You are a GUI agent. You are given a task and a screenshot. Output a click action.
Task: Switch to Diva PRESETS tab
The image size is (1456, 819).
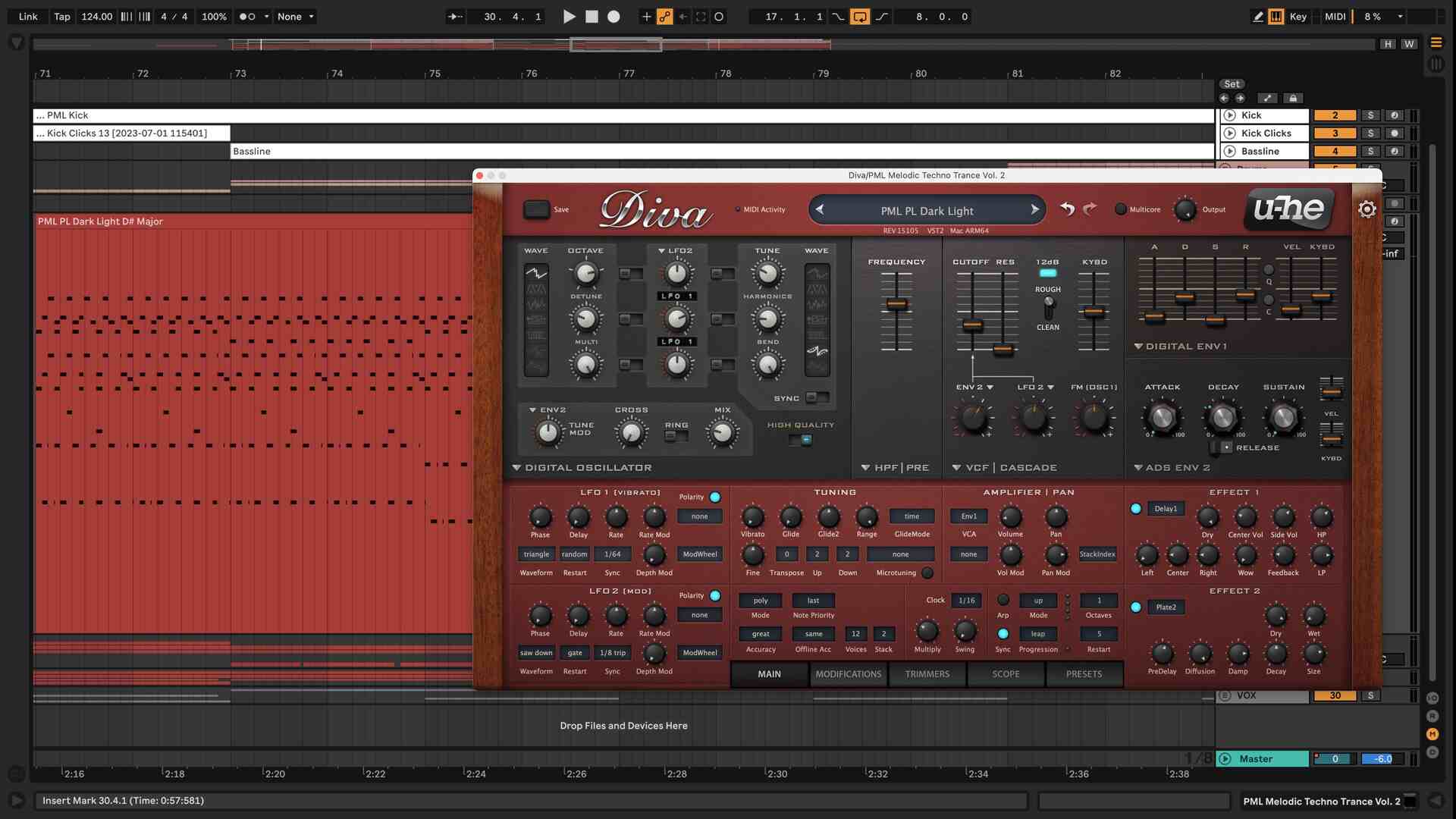coord(1084,674)
